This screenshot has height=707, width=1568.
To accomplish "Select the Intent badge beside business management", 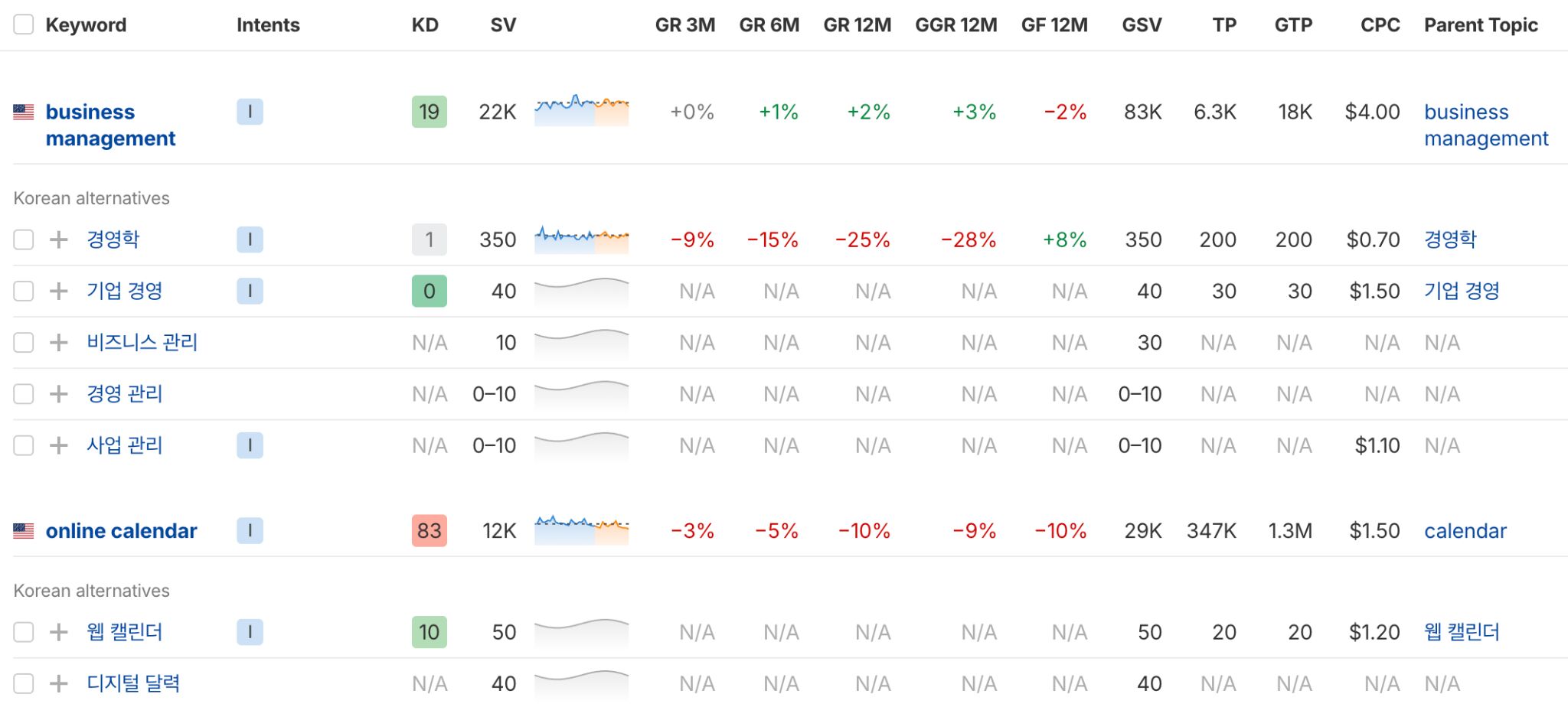I will [x=250, y=112].
